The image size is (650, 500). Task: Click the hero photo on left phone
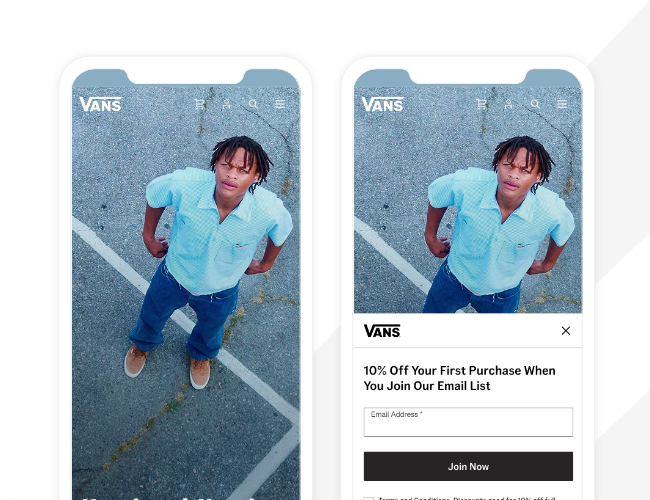point(186,290)
